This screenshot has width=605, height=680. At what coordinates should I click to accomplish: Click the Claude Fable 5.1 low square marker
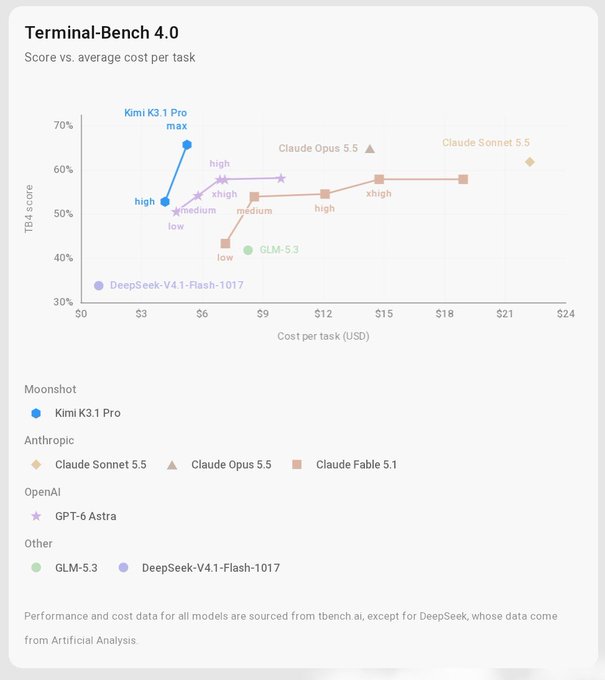pyautogui.click(x=225, y=244)
